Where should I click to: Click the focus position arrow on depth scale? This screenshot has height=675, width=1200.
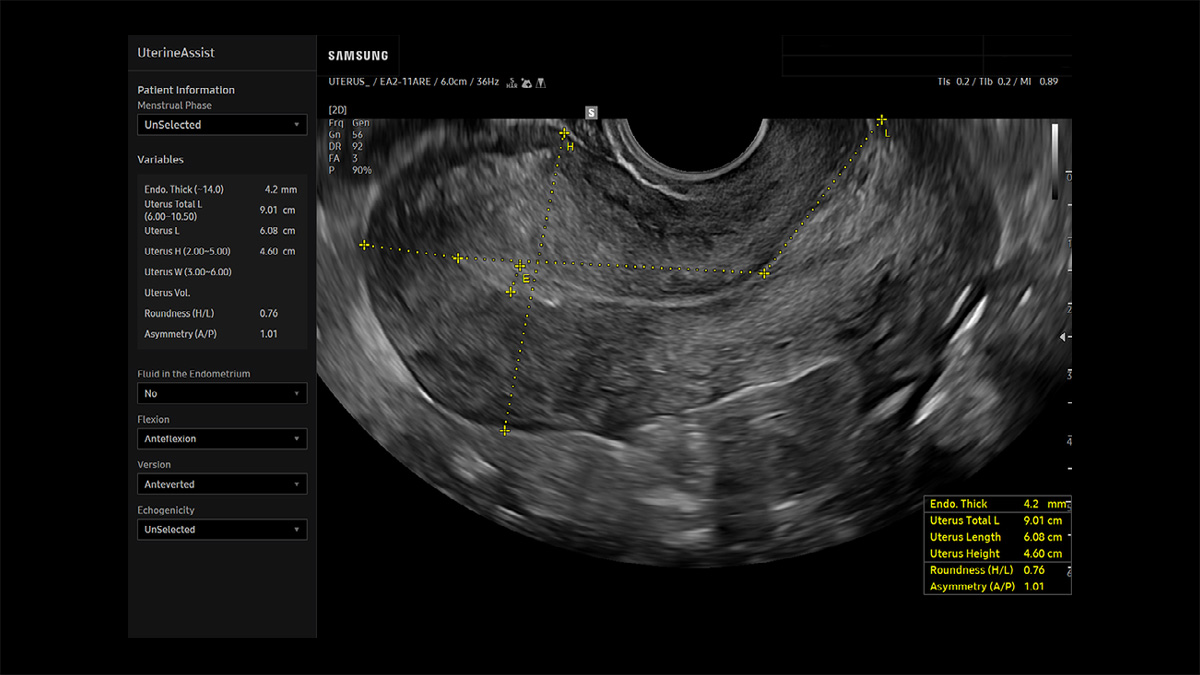click(1063, 338)
